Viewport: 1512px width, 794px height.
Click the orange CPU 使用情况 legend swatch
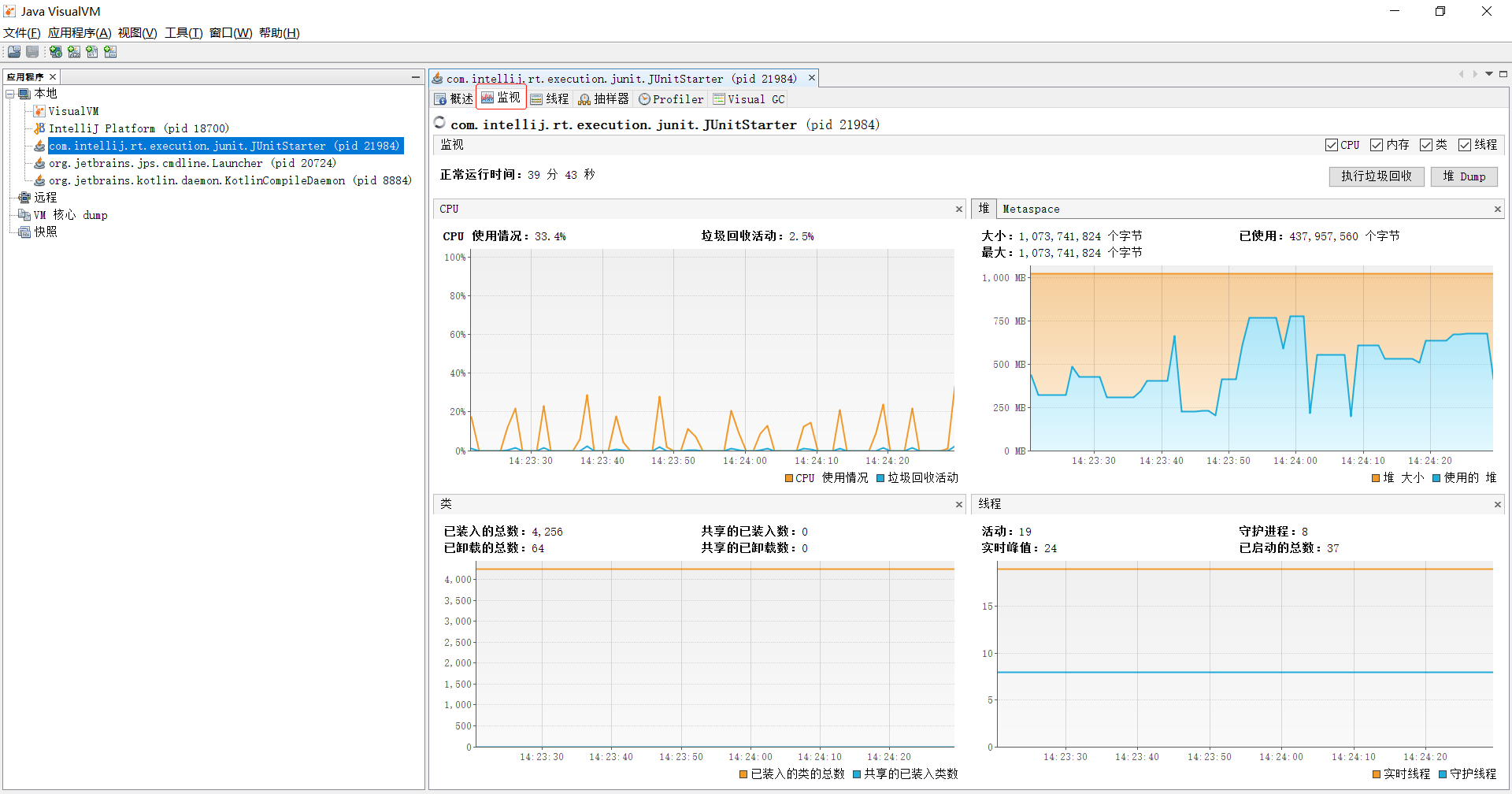pyautogui.click(x=789, y=478)
